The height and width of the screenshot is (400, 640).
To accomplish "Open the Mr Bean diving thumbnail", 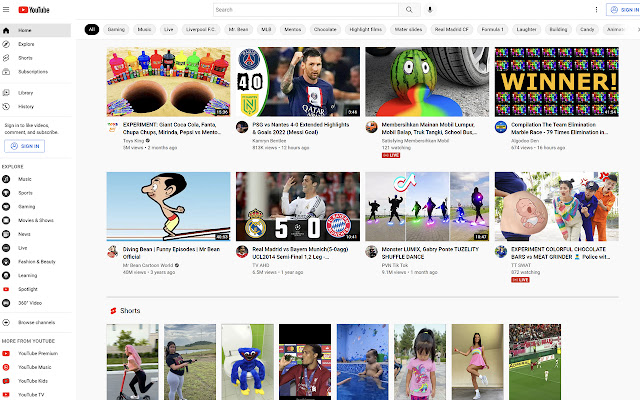I will click(169, 206).
